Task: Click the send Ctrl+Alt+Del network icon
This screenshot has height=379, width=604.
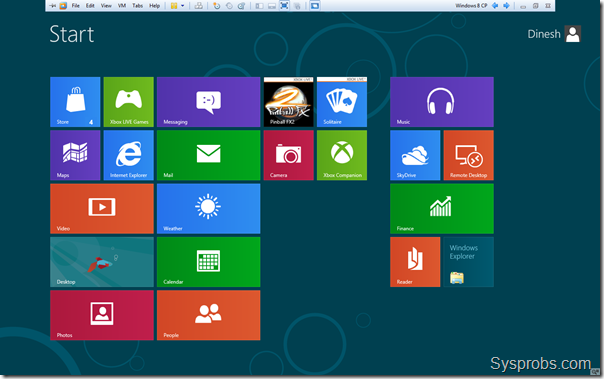Action: pyautogui.click(x=198, y=6)
